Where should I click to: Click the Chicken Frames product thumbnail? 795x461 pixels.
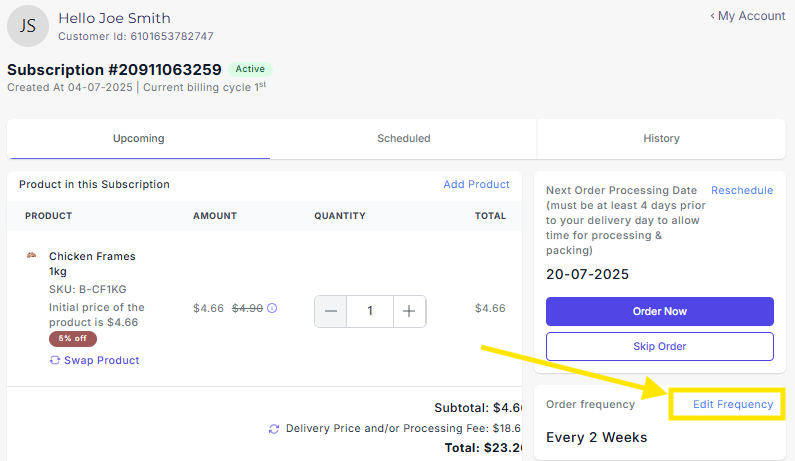(x=31, y=256)
